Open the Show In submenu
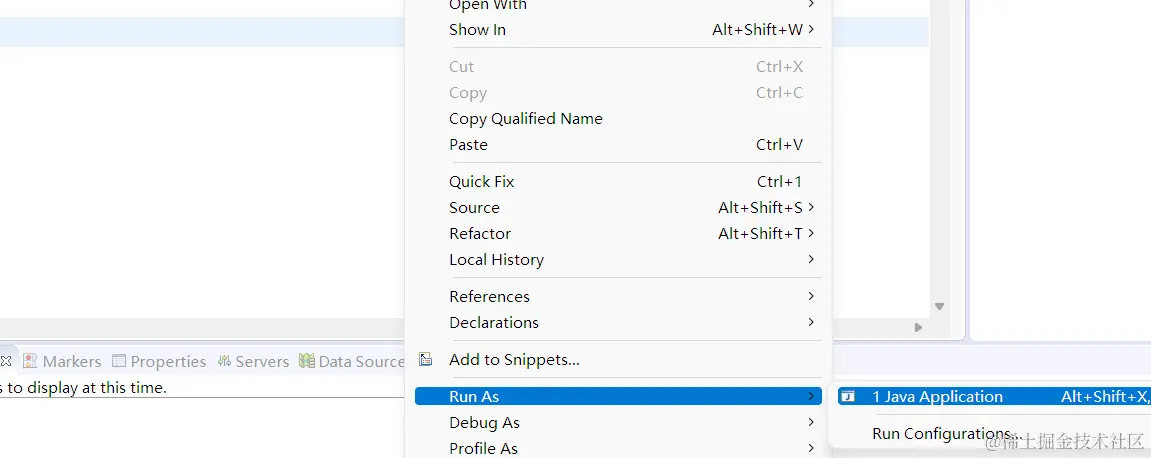The width and height of the screenshot is (1151, 458). point(618,30)
